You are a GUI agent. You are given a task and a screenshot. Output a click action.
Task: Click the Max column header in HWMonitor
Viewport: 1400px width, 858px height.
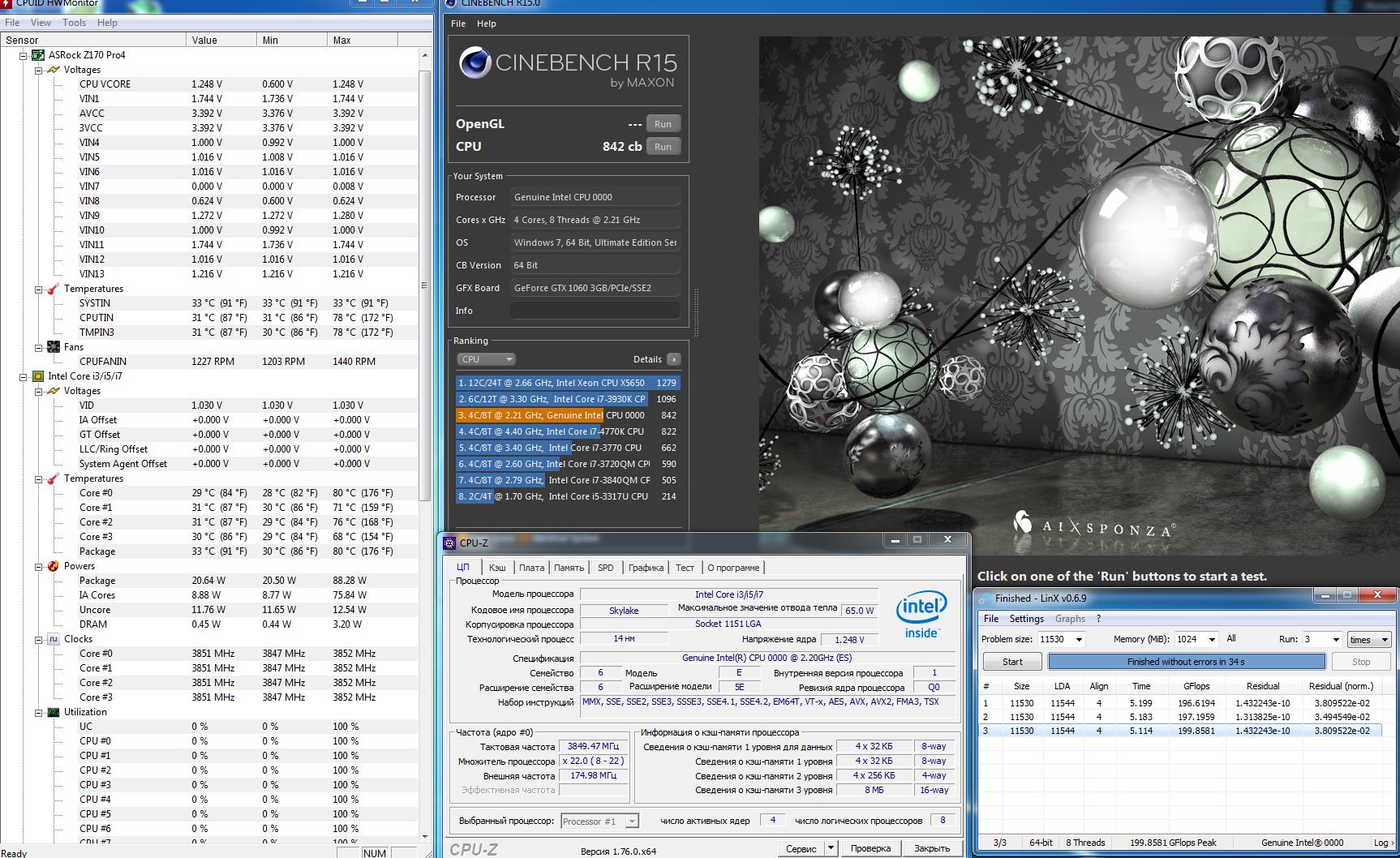(361, 40)
